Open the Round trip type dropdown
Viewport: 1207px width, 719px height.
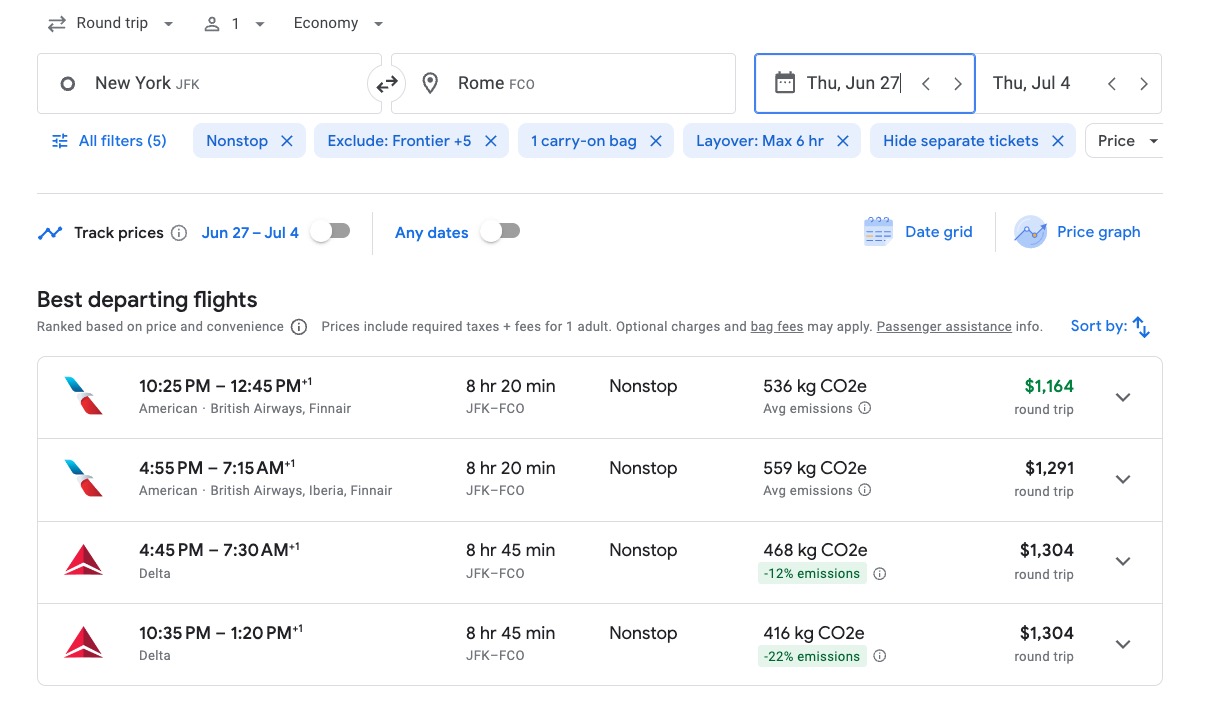click(110, 23)
